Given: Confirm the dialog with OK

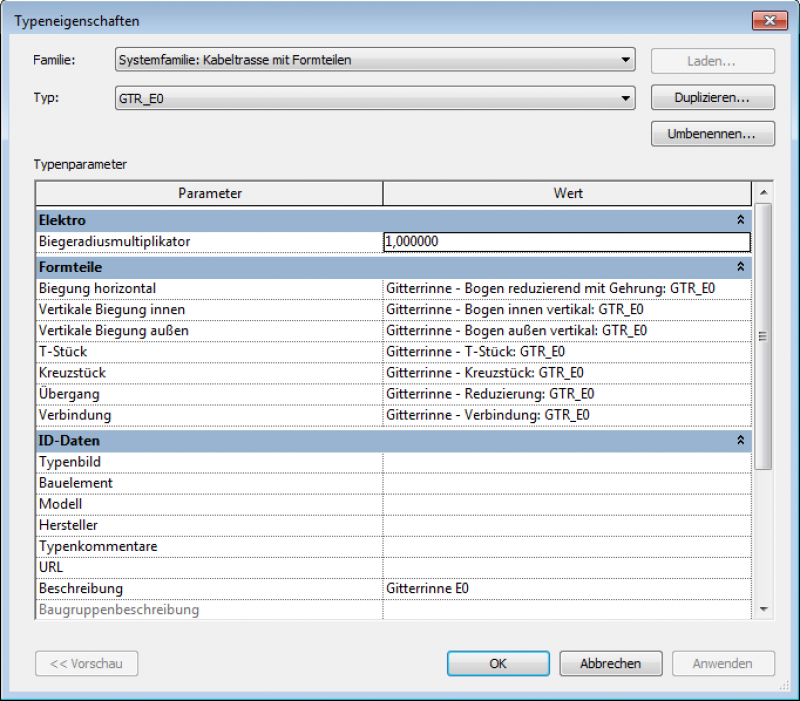Looking at the screenshot, I should (x=498, y=663).
